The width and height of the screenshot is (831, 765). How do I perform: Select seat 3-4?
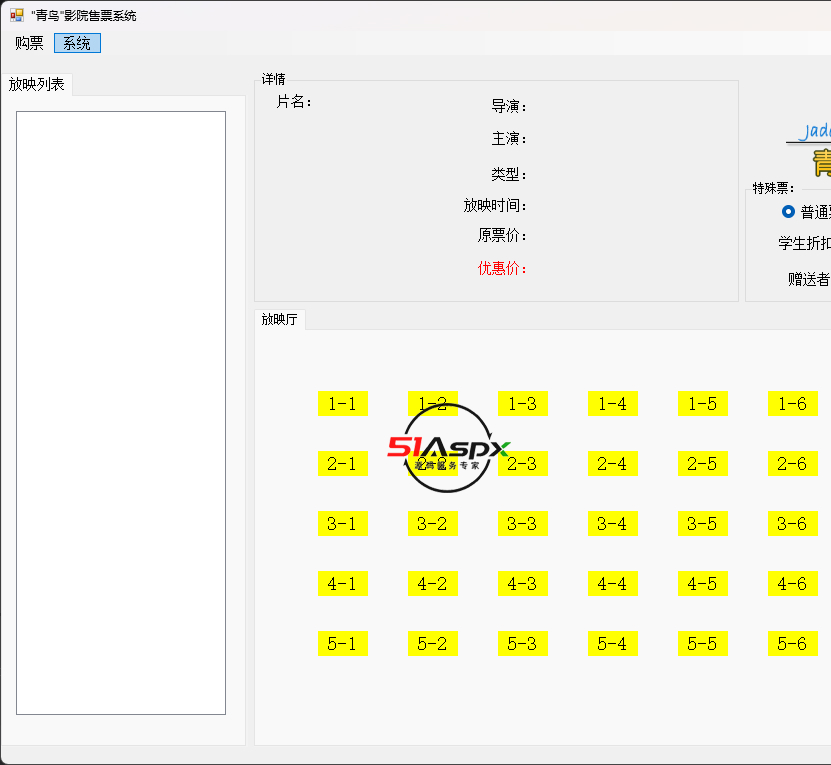tap(613, 523)
